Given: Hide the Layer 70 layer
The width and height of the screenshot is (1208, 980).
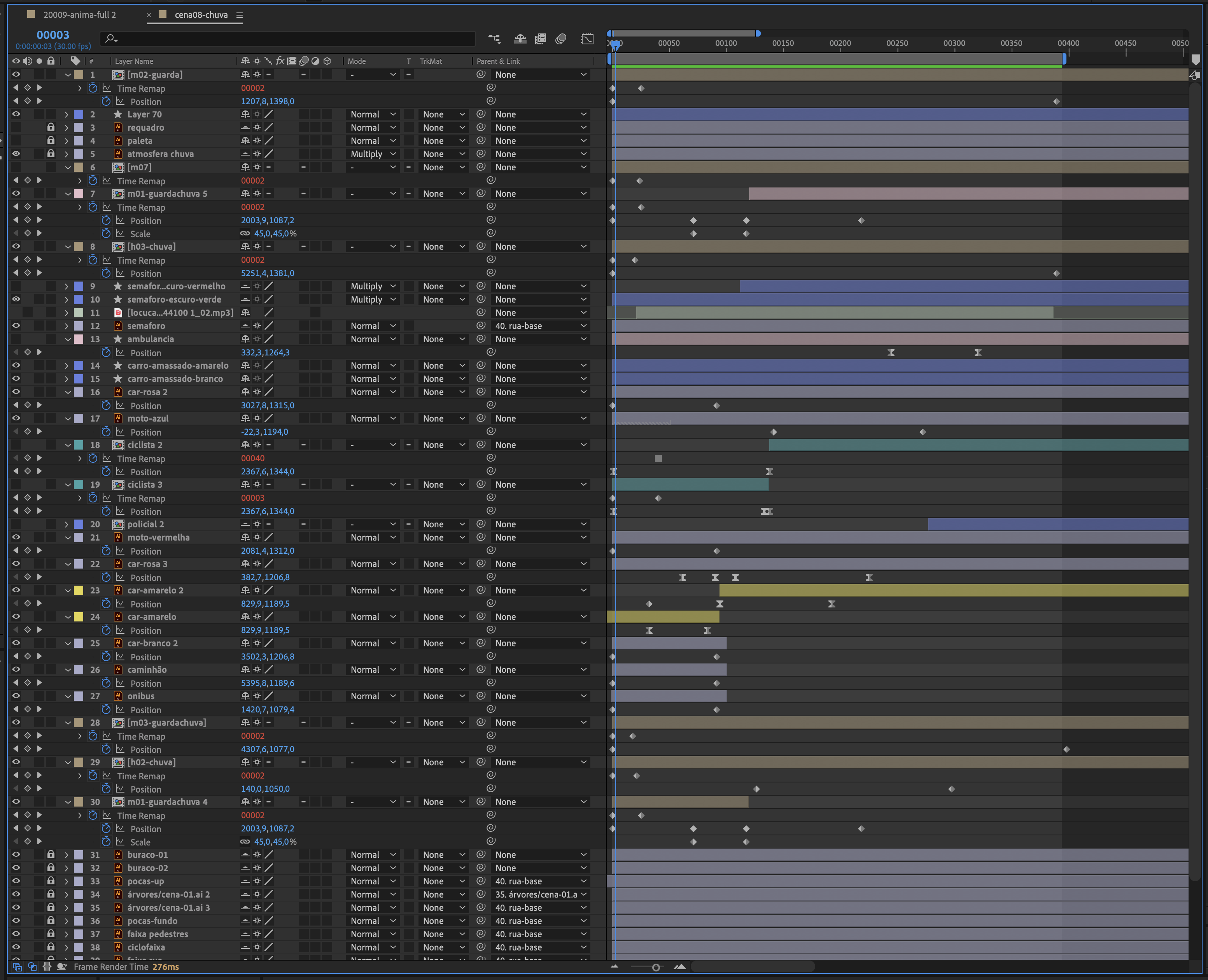Looking at the screenshot, I should pyautogui.click(x=16, y=114).
